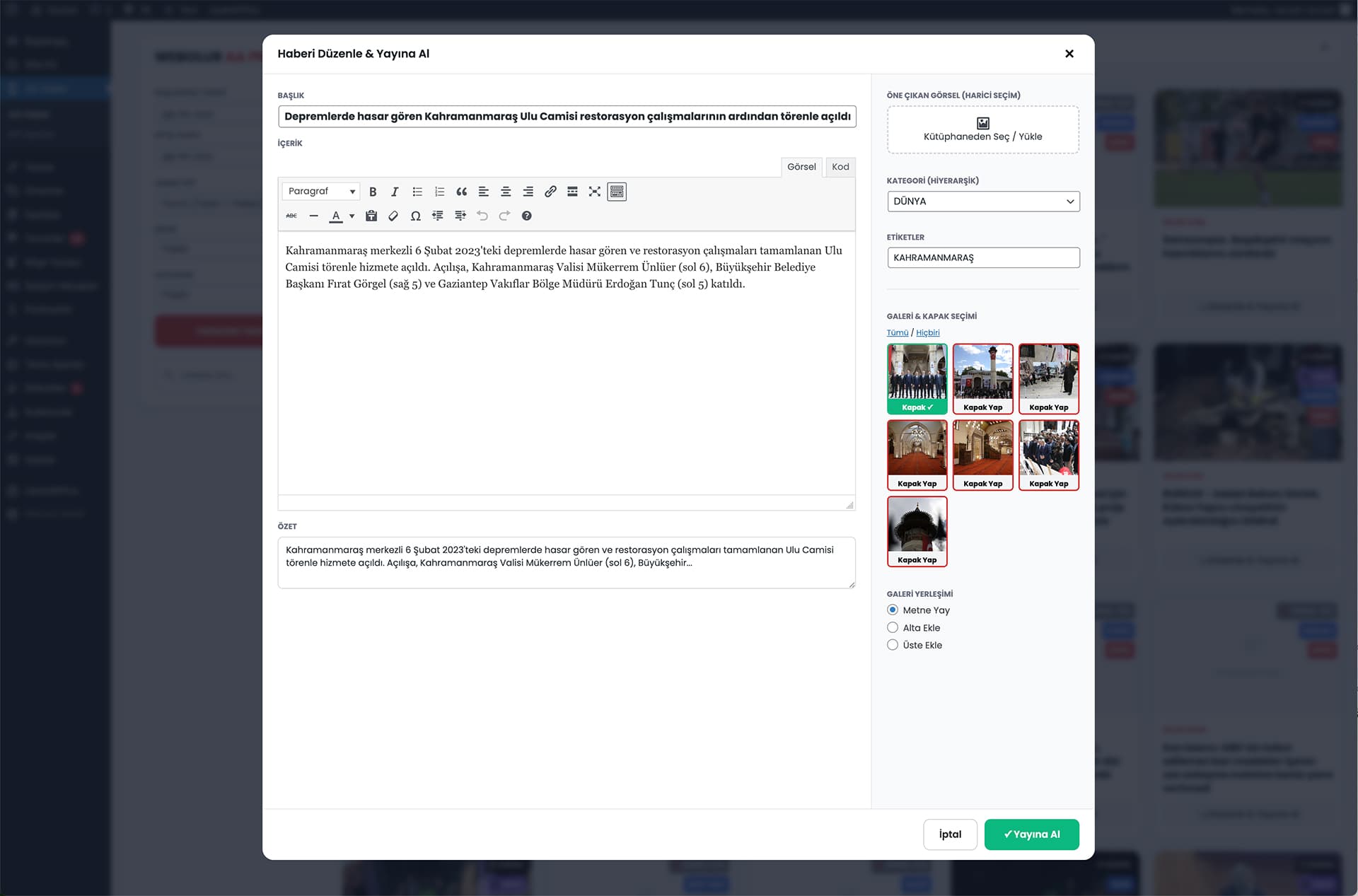The height and width of the screenshot is (896, 1358).
Task: Undo the last edit
Action: 482,216
